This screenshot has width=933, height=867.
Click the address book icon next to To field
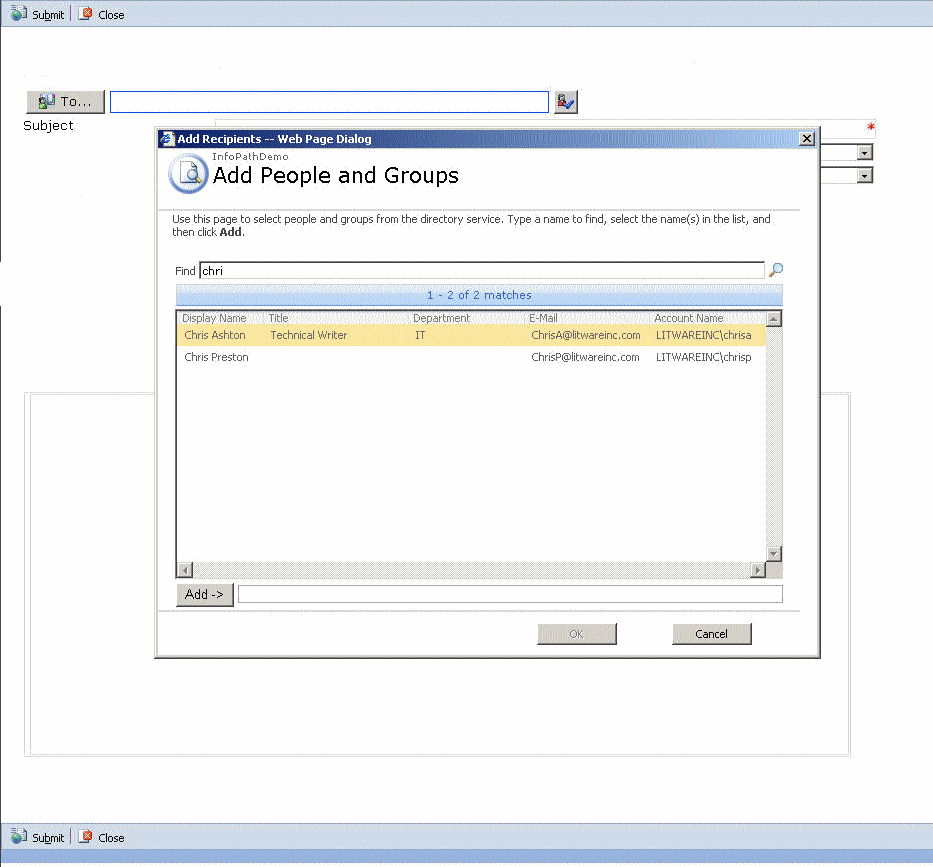click(566, 102)
